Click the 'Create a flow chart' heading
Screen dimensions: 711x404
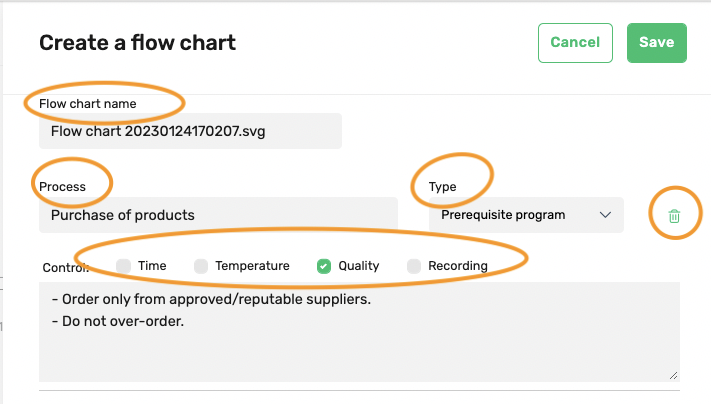pyautogui.click(x=137, y=43)
